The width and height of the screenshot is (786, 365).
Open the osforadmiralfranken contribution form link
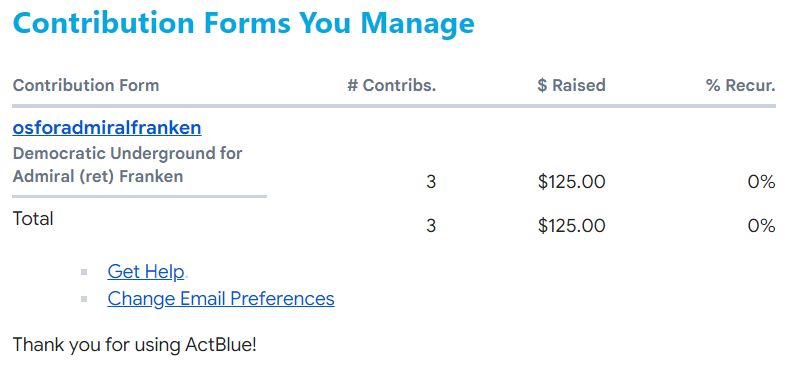107,128
